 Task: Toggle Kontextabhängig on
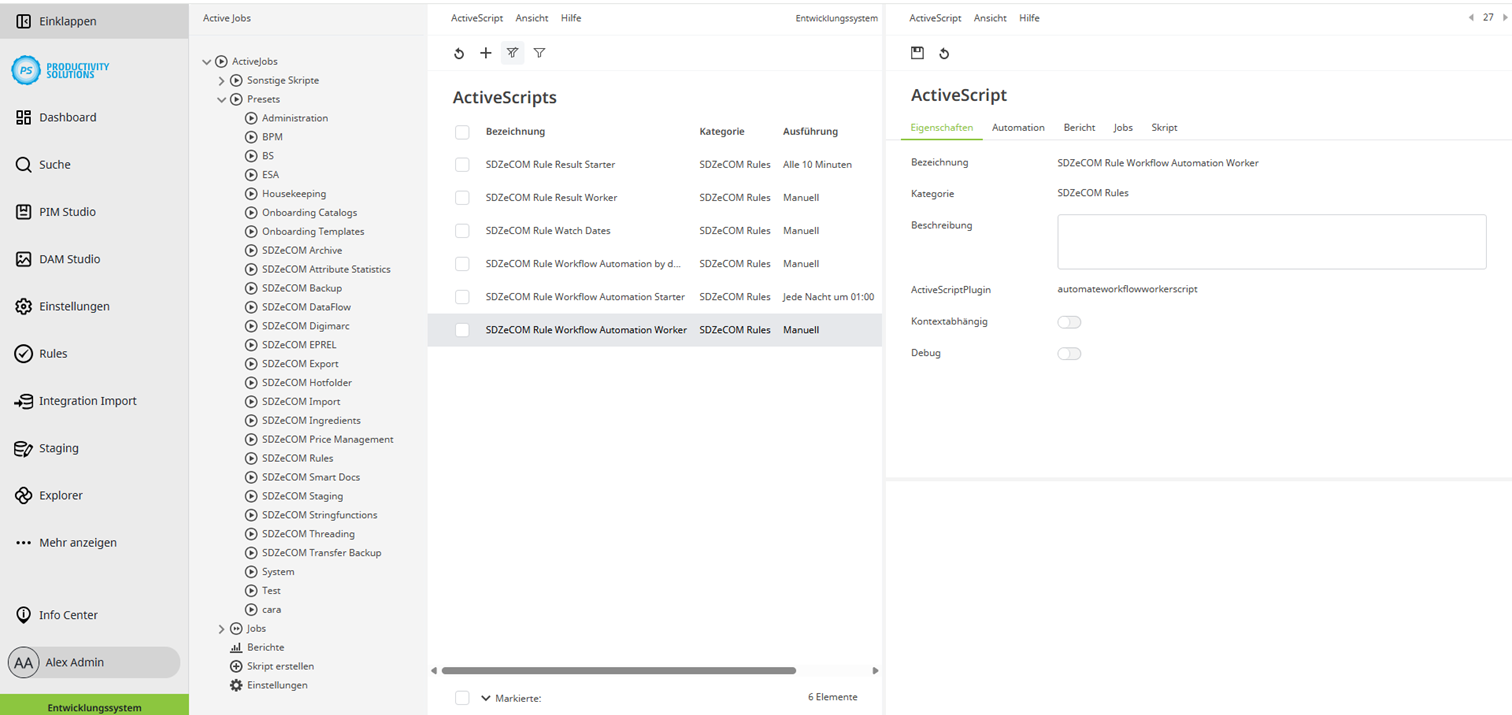pos(1069,321)
